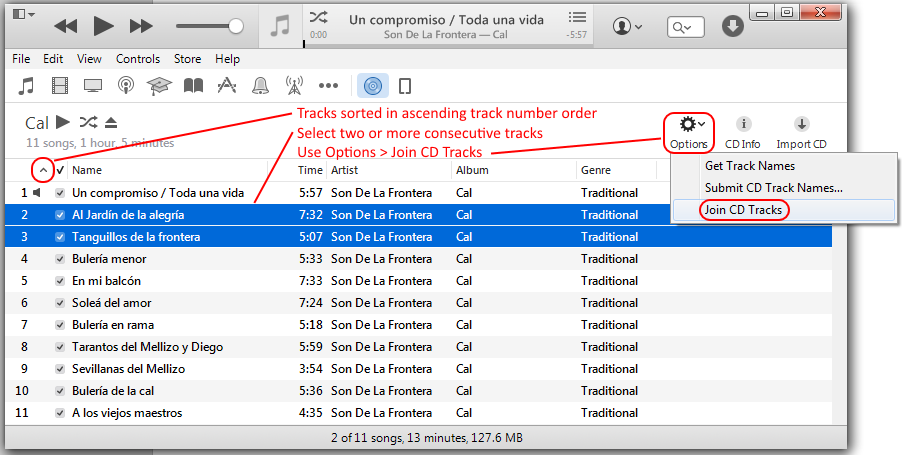Screen dimensions: 902x455
Task: Choose Get Track Names from menu
Action: pyautogui.click(x=750, y=166)
